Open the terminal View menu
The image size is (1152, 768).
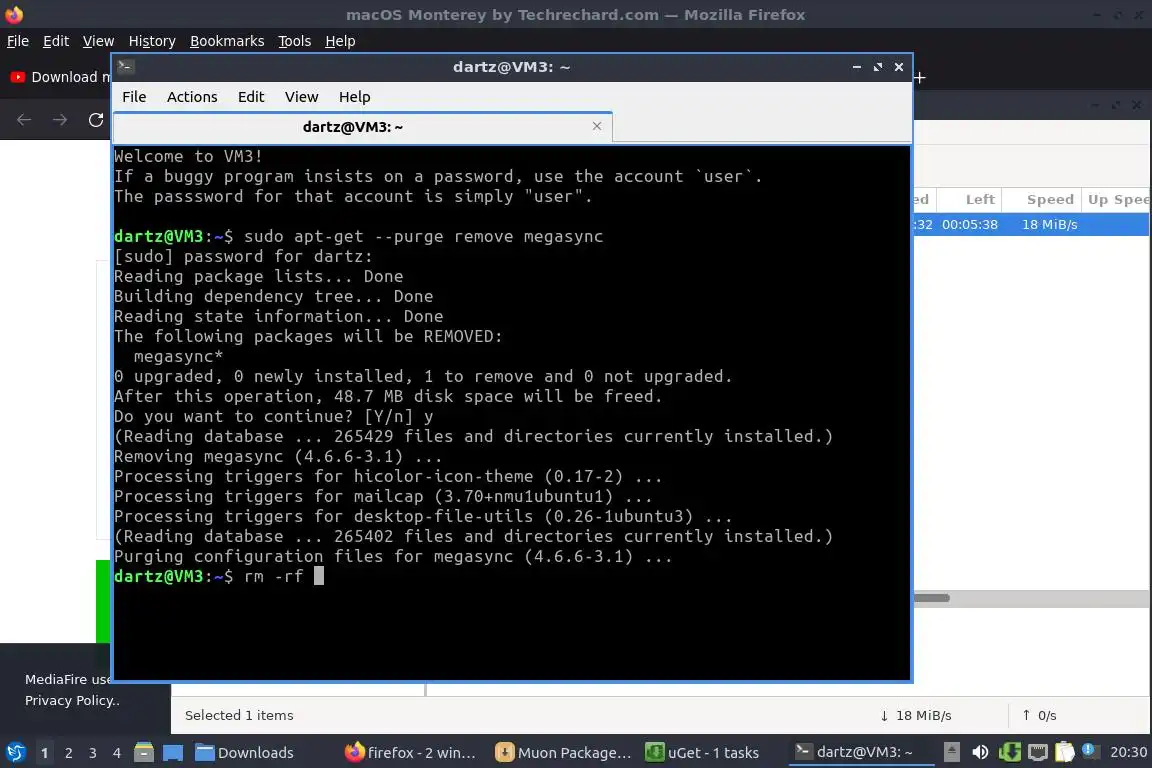click(x=301, y=97)
